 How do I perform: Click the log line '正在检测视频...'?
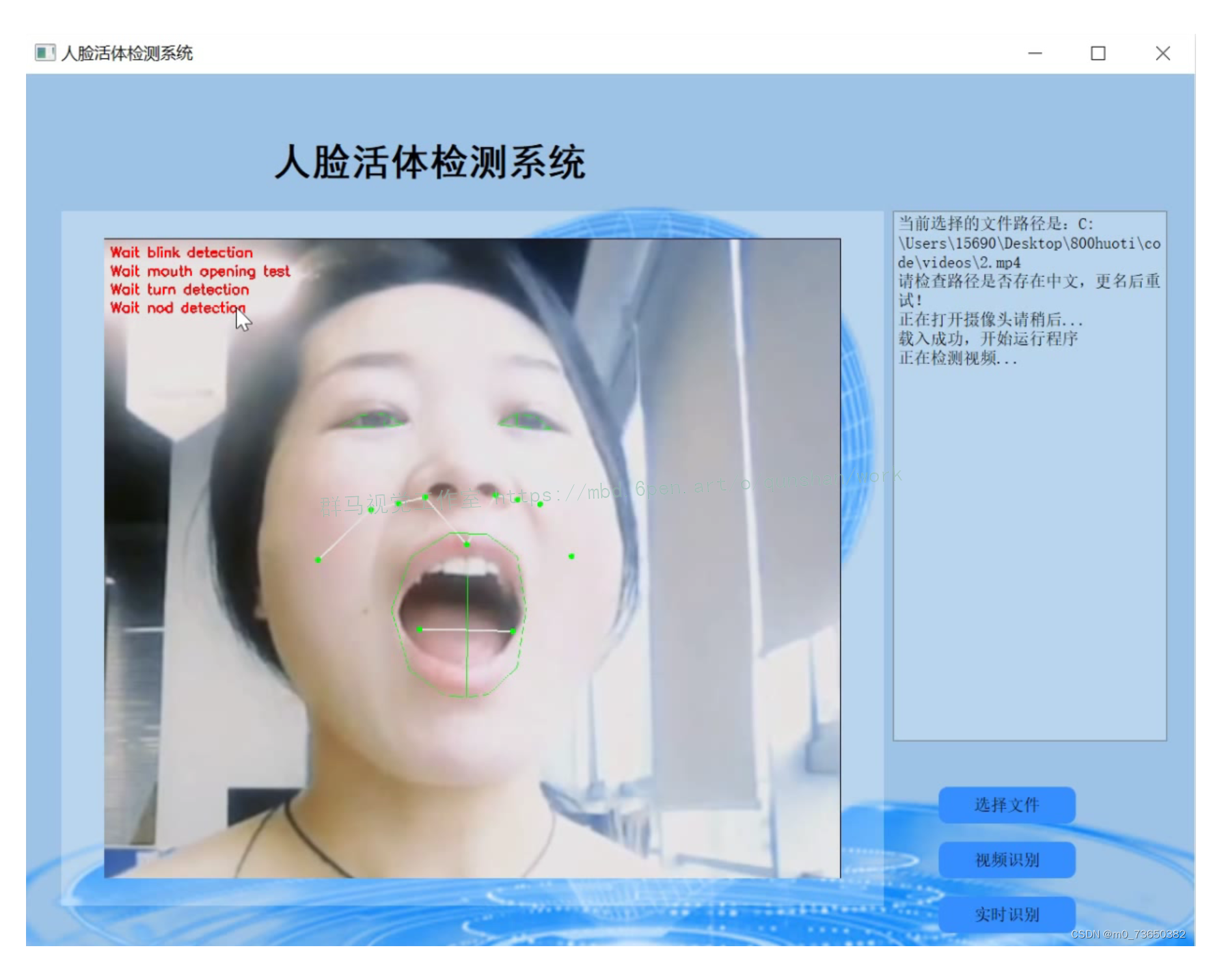tap(957, 358)
